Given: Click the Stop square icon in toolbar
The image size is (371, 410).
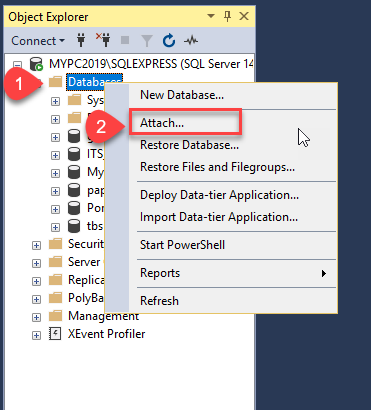Looking at the screenshot, I should (125, 40).
